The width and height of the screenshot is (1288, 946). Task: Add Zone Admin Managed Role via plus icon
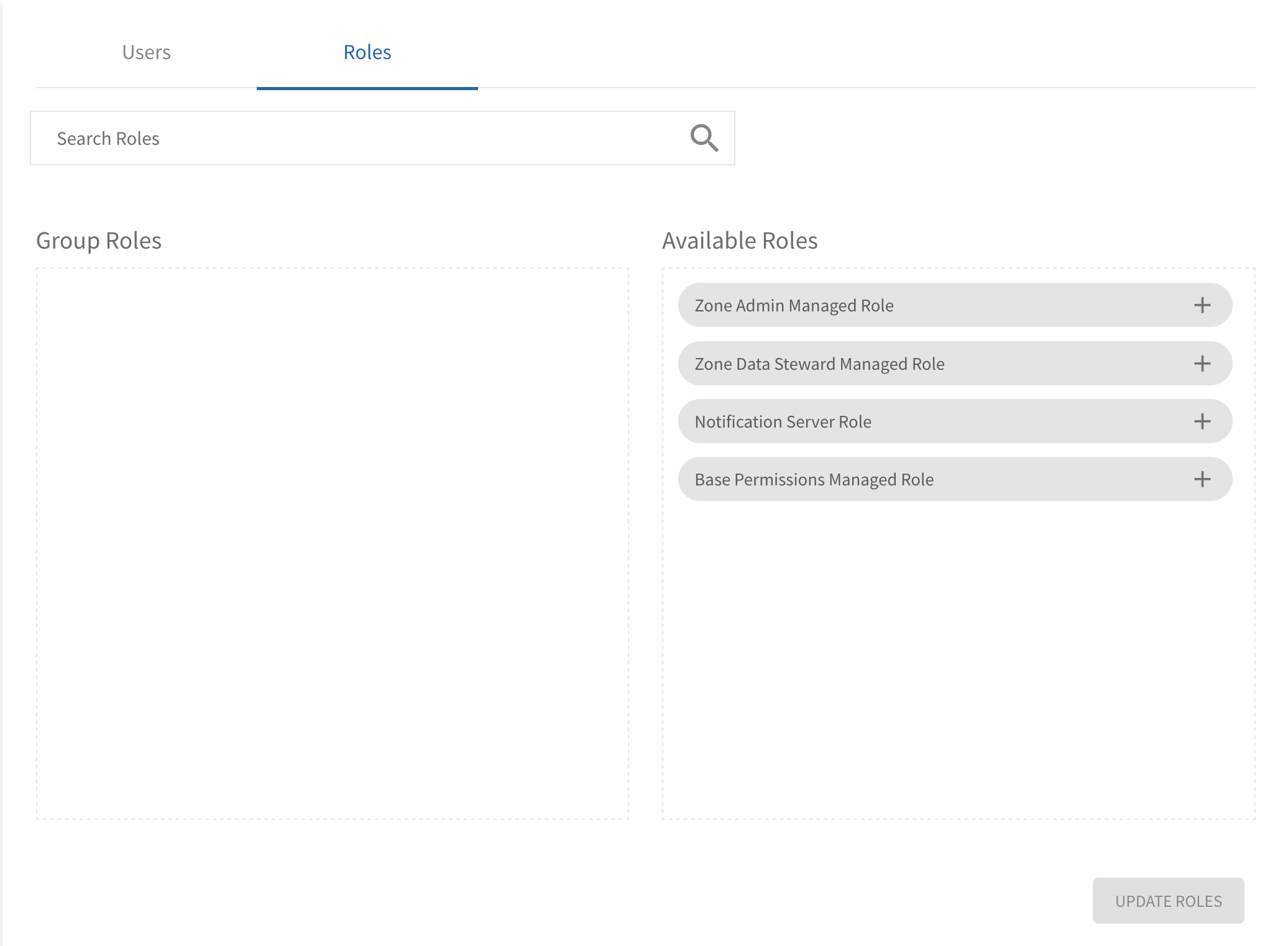pos(1202,305)
